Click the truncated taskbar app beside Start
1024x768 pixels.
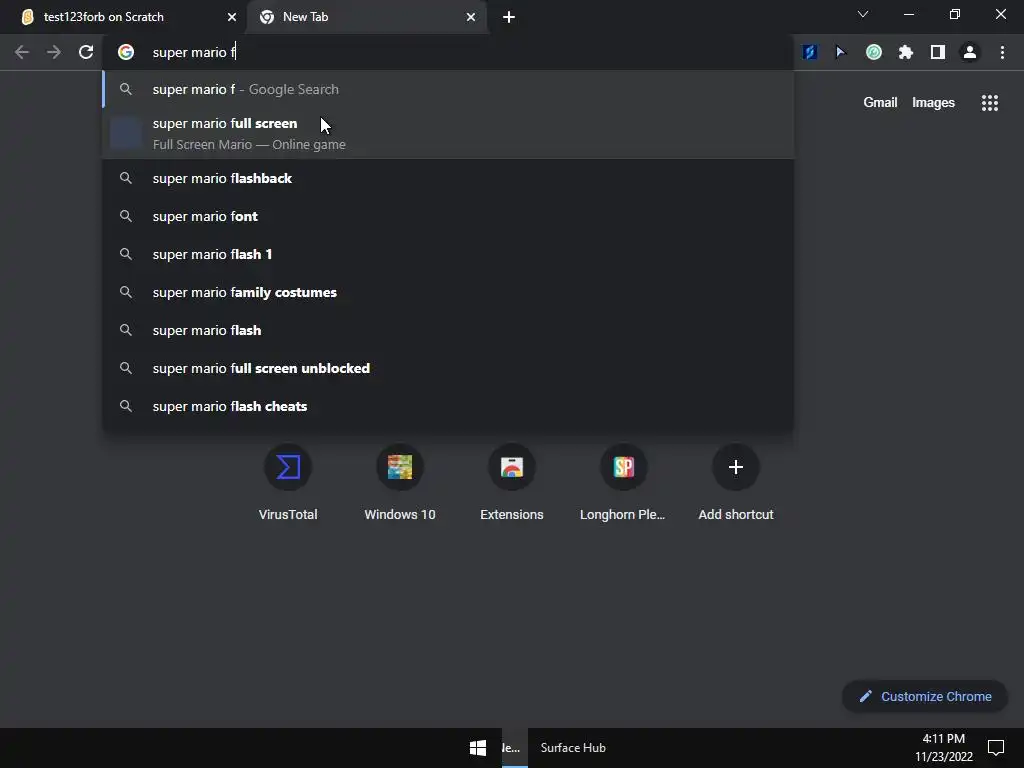[x=514, y=748]
